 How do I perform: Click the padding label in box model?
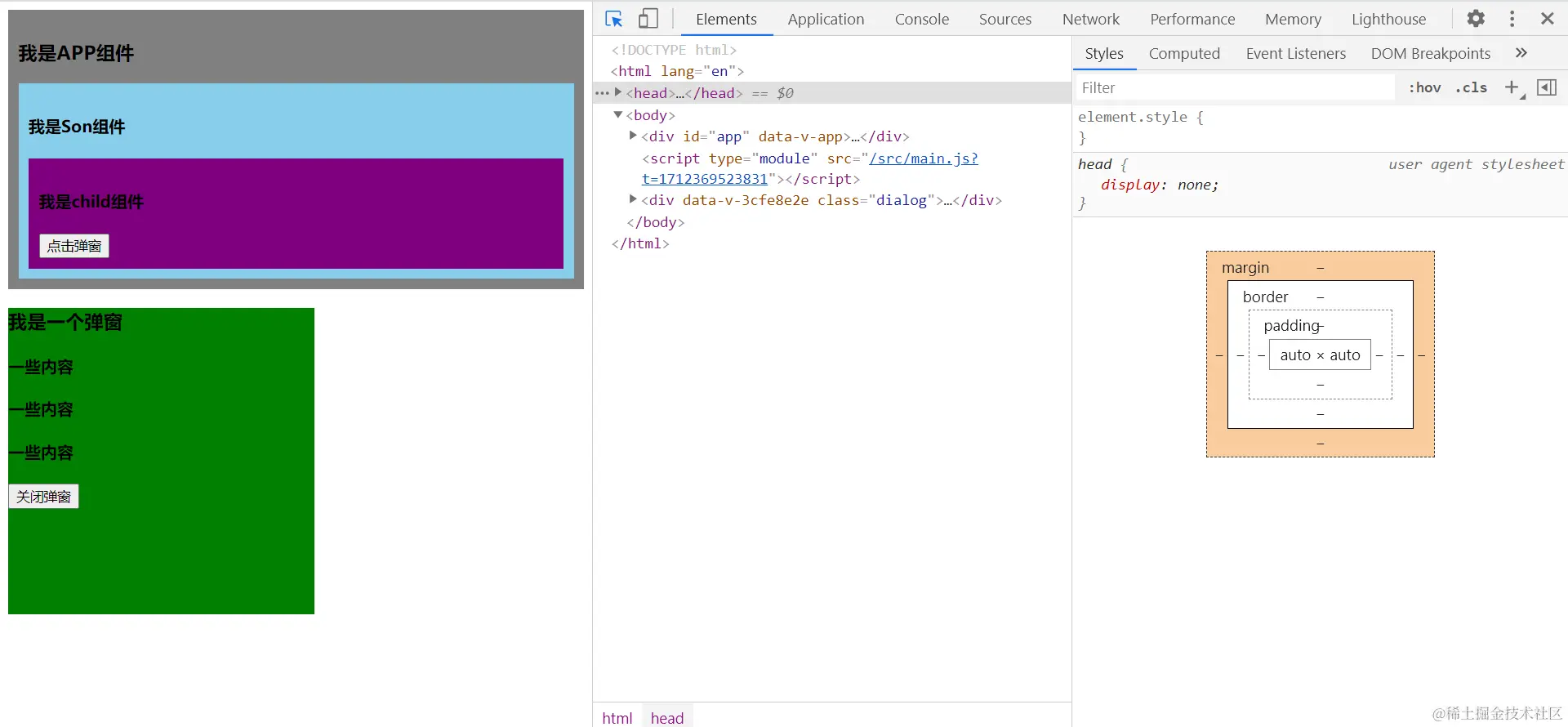[1292, 326]
